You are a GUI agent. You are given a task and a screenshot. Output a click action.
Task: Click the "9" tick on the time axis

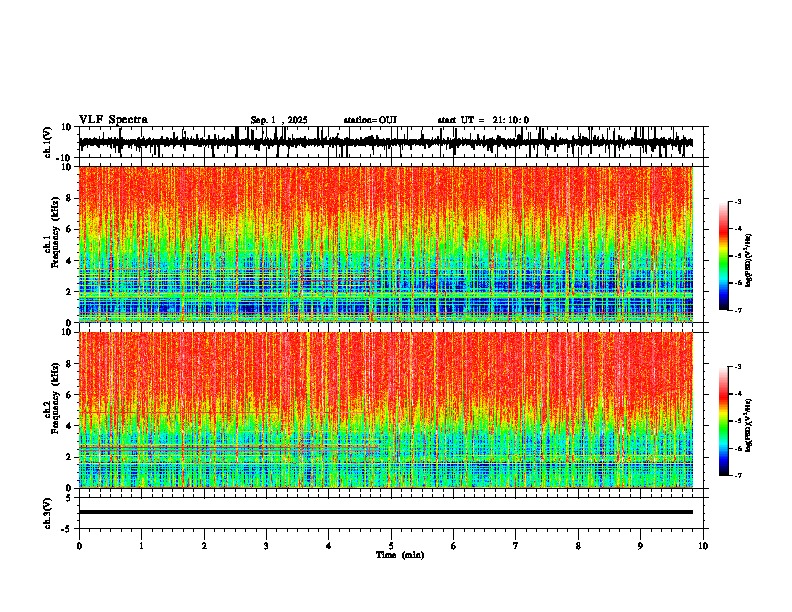[640, 546]
